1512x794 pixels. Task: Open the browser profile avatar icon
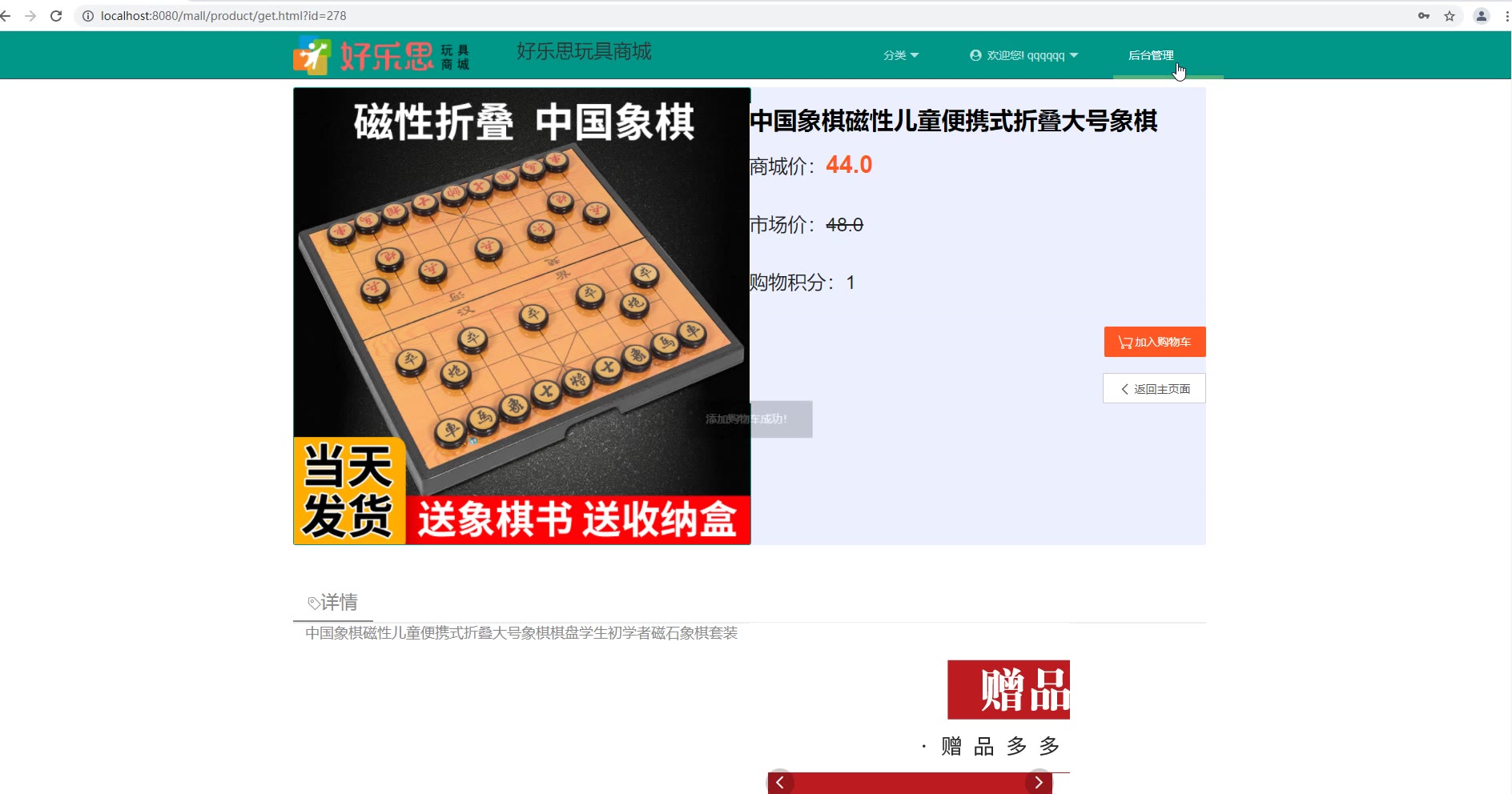point(1482,16)
